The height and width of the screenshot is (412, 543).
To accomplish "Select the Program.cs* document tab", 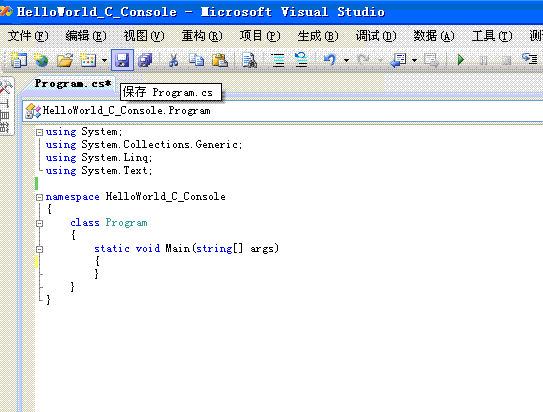I will coord(73,84).
